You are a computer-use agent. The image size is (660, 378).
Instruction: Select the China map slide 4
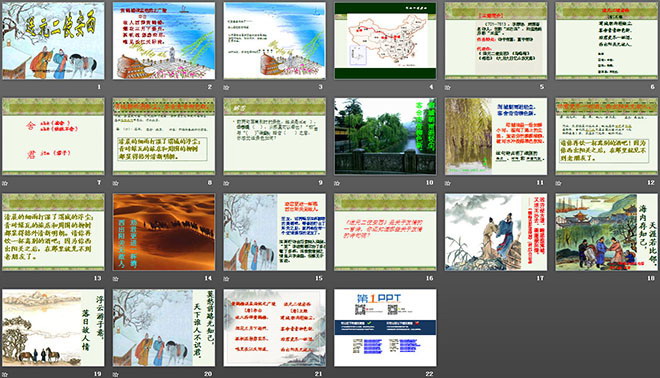tap(385, 41)
